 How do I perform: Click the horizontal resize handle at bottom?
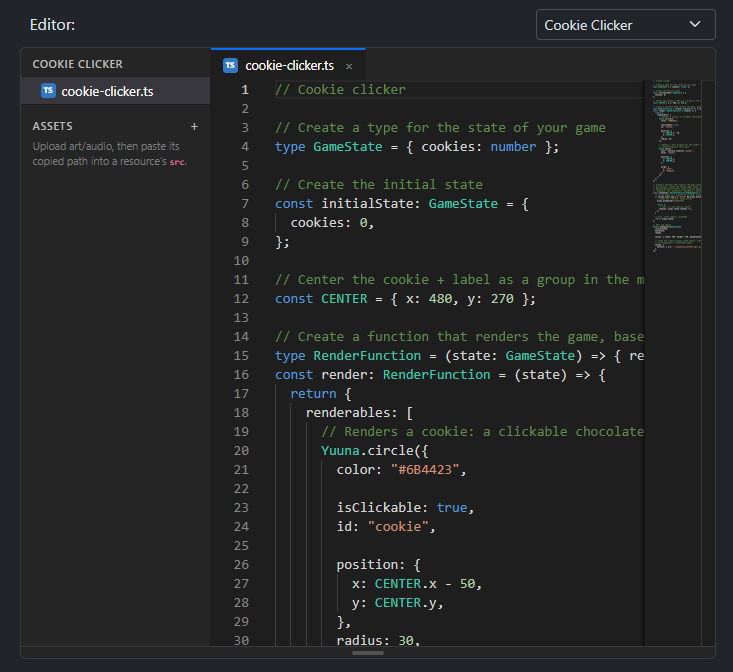click(368, 653)
